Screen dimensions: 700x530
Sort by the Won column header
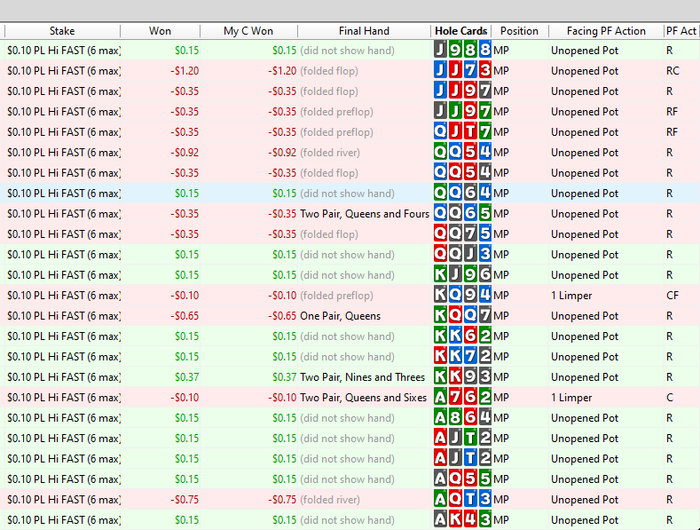160,31
